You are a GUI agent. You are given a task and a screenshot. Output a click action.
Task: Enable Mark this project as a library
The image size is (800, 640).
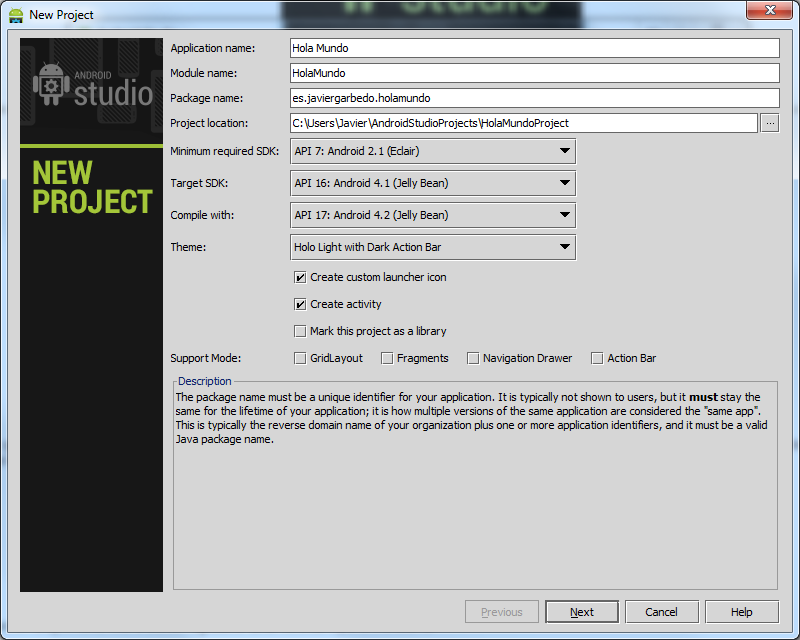coord(300,331)
